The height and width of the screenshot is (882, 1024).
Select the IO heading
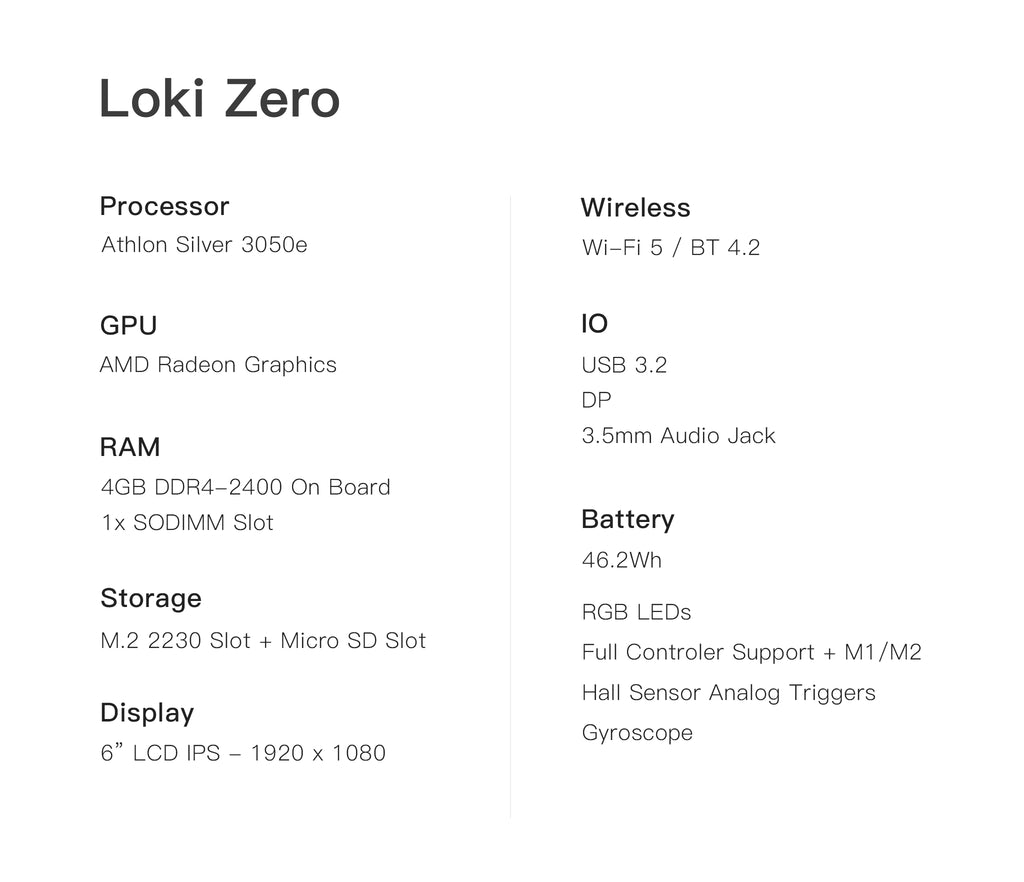coord(594,324)
